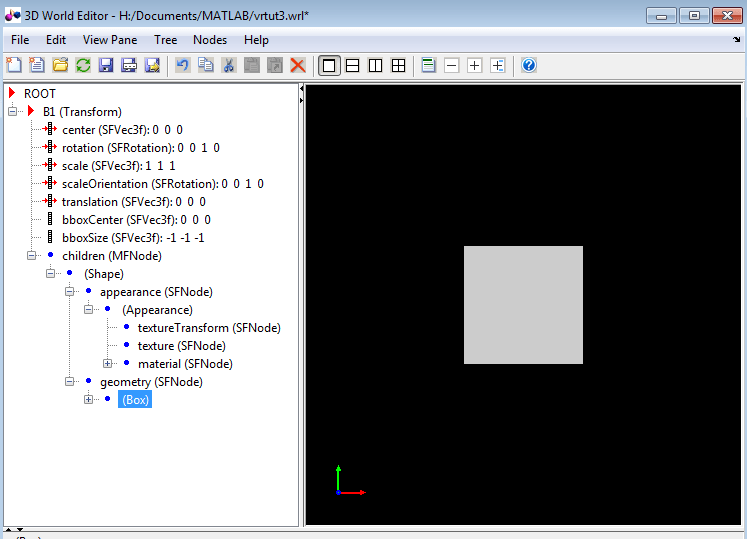
Task: Reload the world with green arrows icon
Action: pyautogui.click(x=83, y=65)
